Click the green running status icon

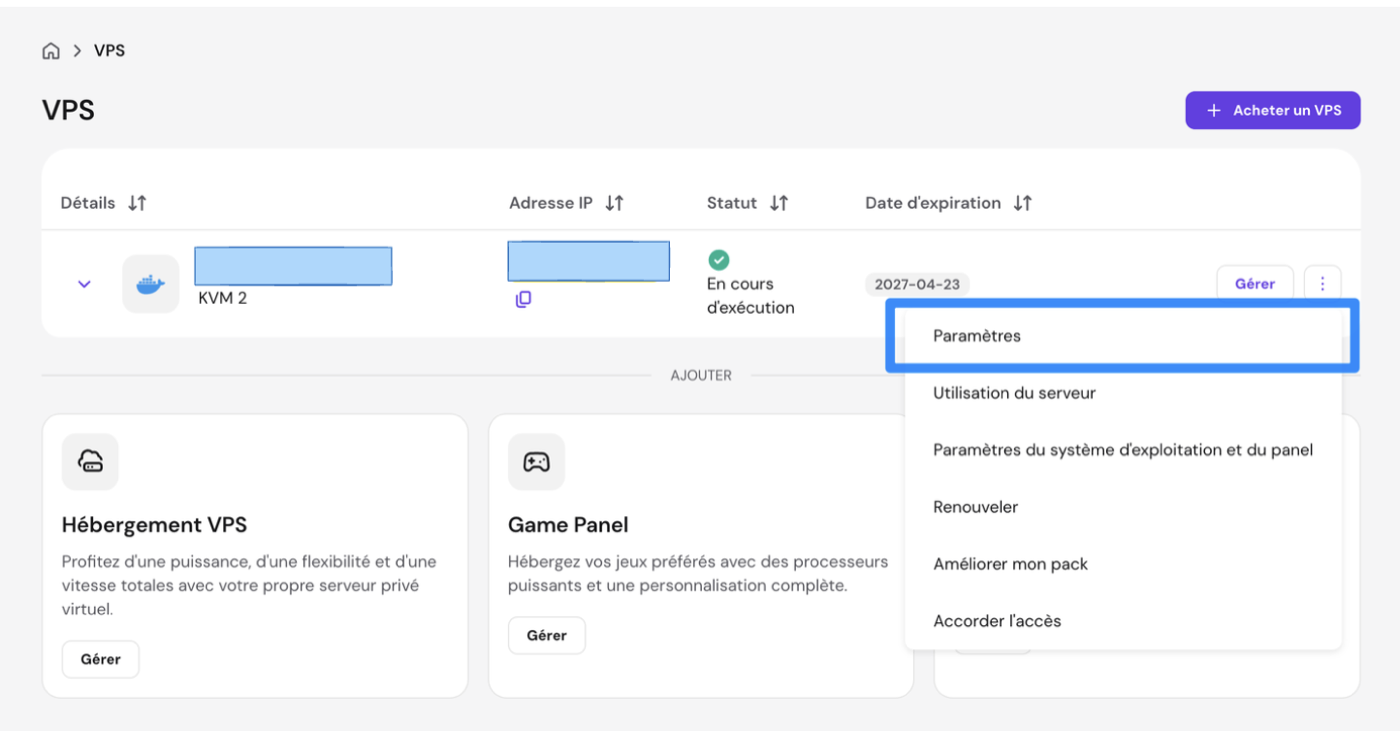point(718,260)
